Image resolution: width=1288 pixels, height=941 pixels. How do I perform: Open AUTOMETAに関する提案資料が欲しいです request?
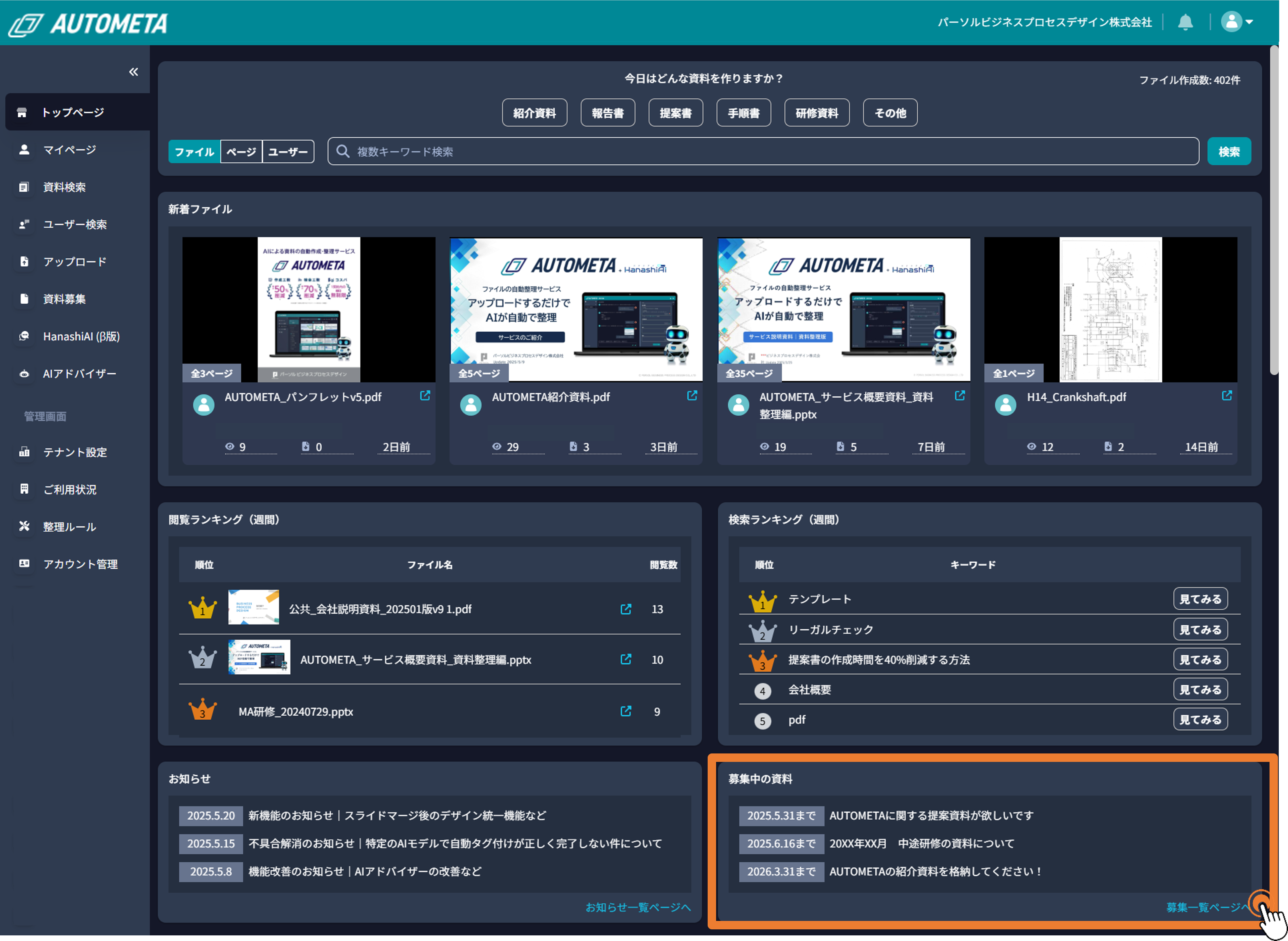[x=931, y=816]
